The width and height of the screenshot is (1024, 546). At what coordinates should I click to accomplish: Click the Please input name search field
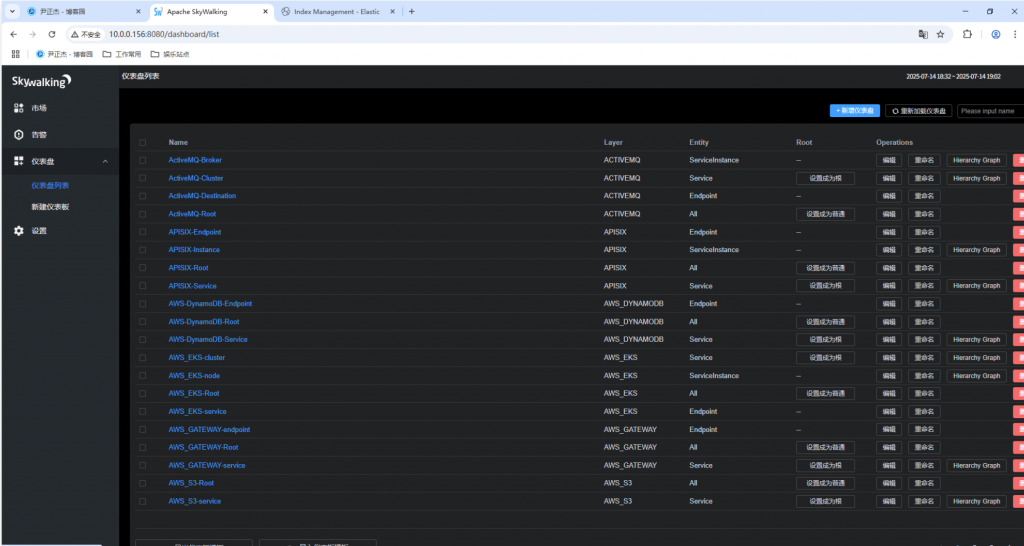(x=990, y=111)
